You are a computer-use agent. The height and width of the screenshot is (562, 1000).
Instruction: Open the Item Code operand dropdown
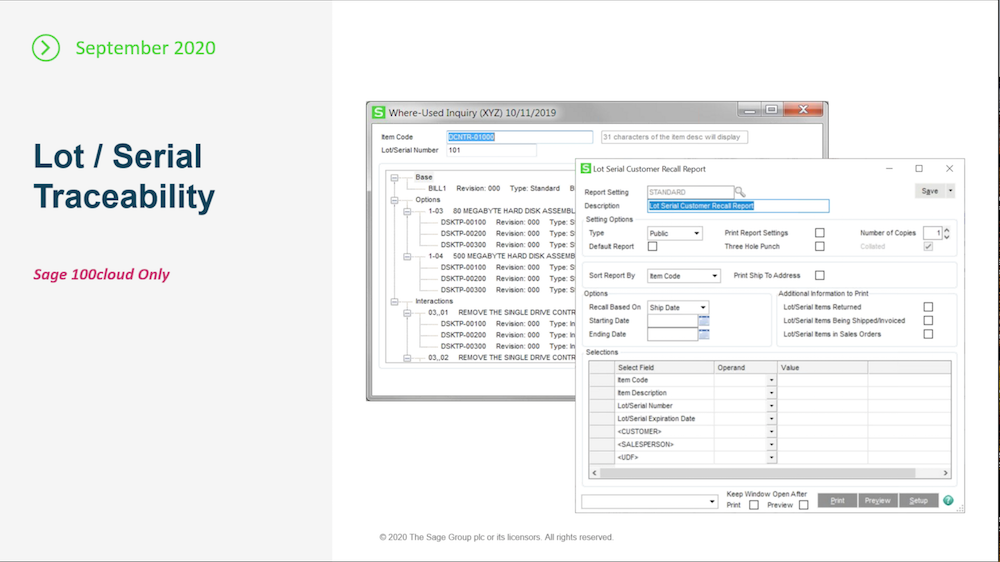point(771,380)
